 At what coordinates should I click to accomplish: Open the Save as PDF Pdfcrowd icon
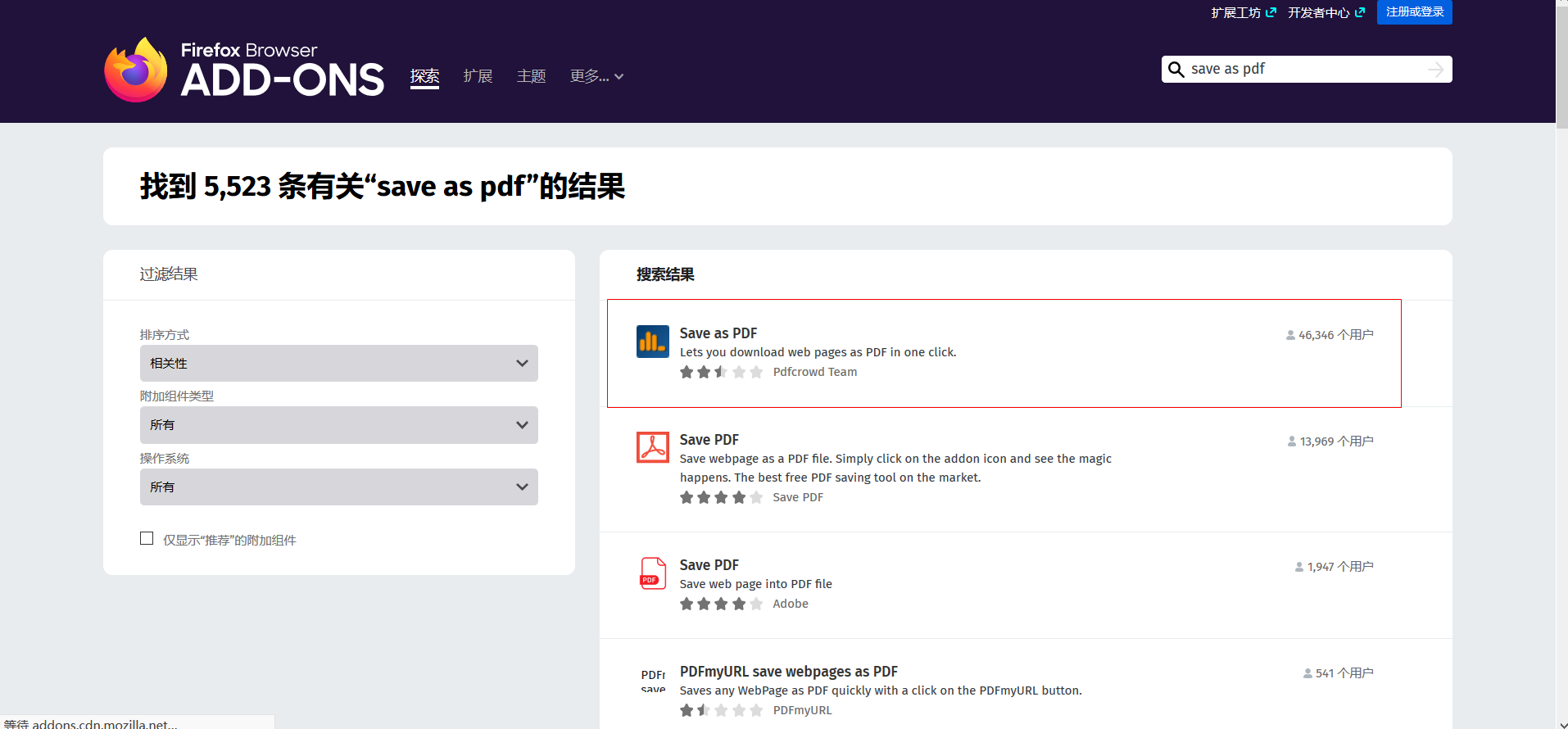tap(653, 342)
